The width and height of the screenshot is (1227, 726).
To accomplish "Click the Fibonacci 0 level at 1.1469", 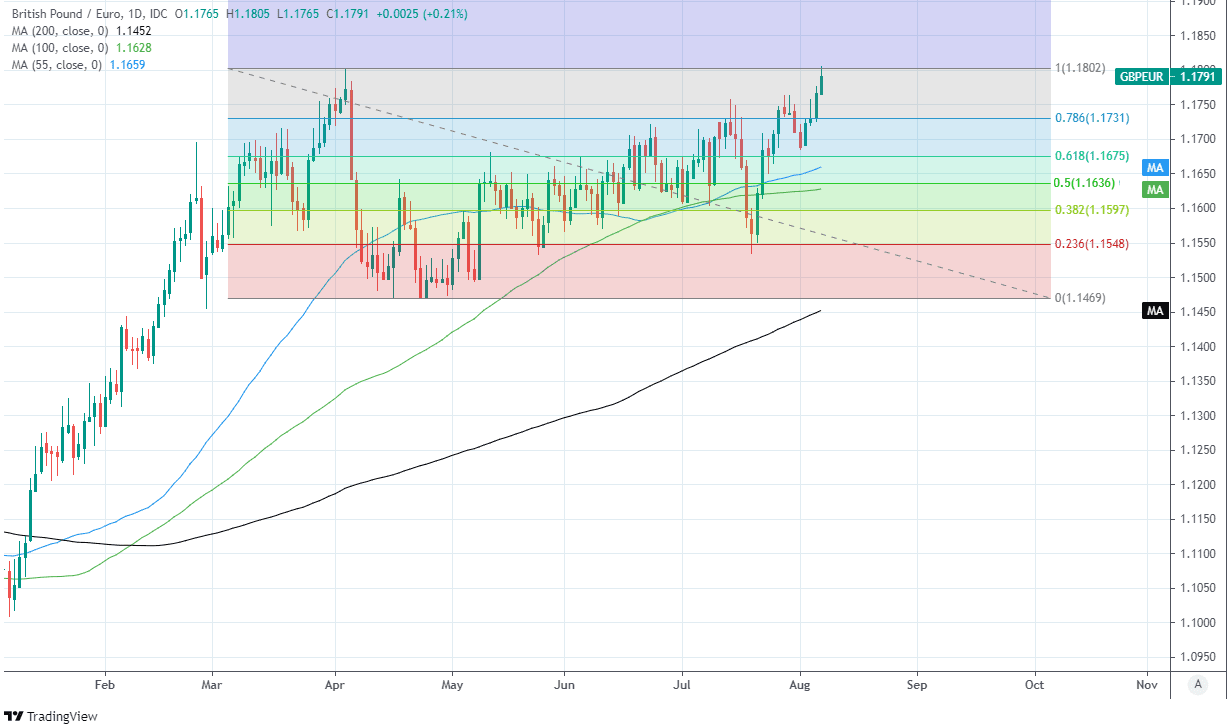I will pyautogui.click(x=1080, y=298).
